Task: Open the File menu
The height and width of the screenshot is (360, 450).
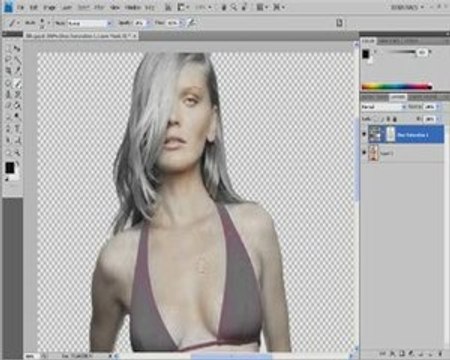Action: 21,7
